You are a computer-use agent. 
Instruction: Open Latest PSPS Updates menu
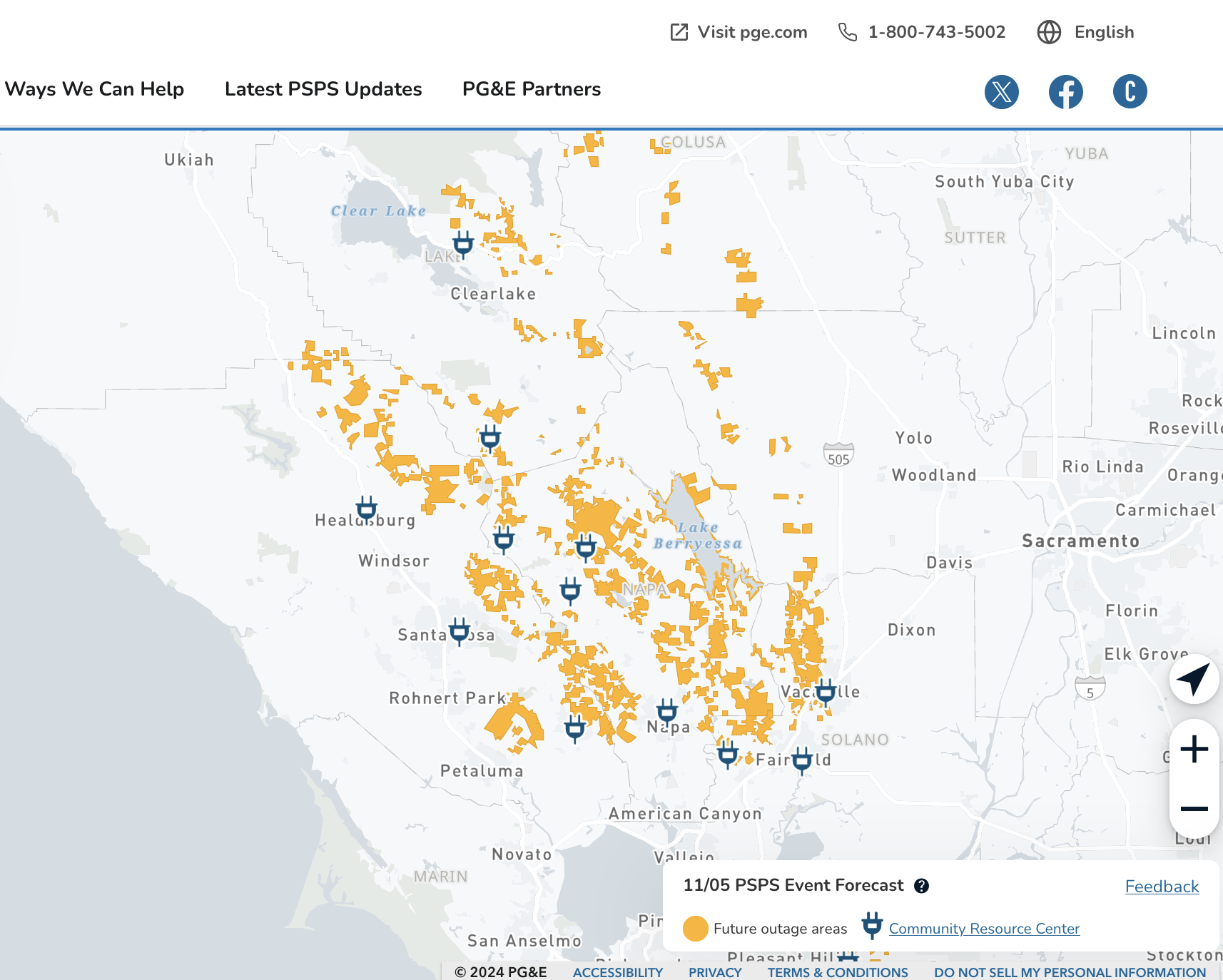point(323,89)
